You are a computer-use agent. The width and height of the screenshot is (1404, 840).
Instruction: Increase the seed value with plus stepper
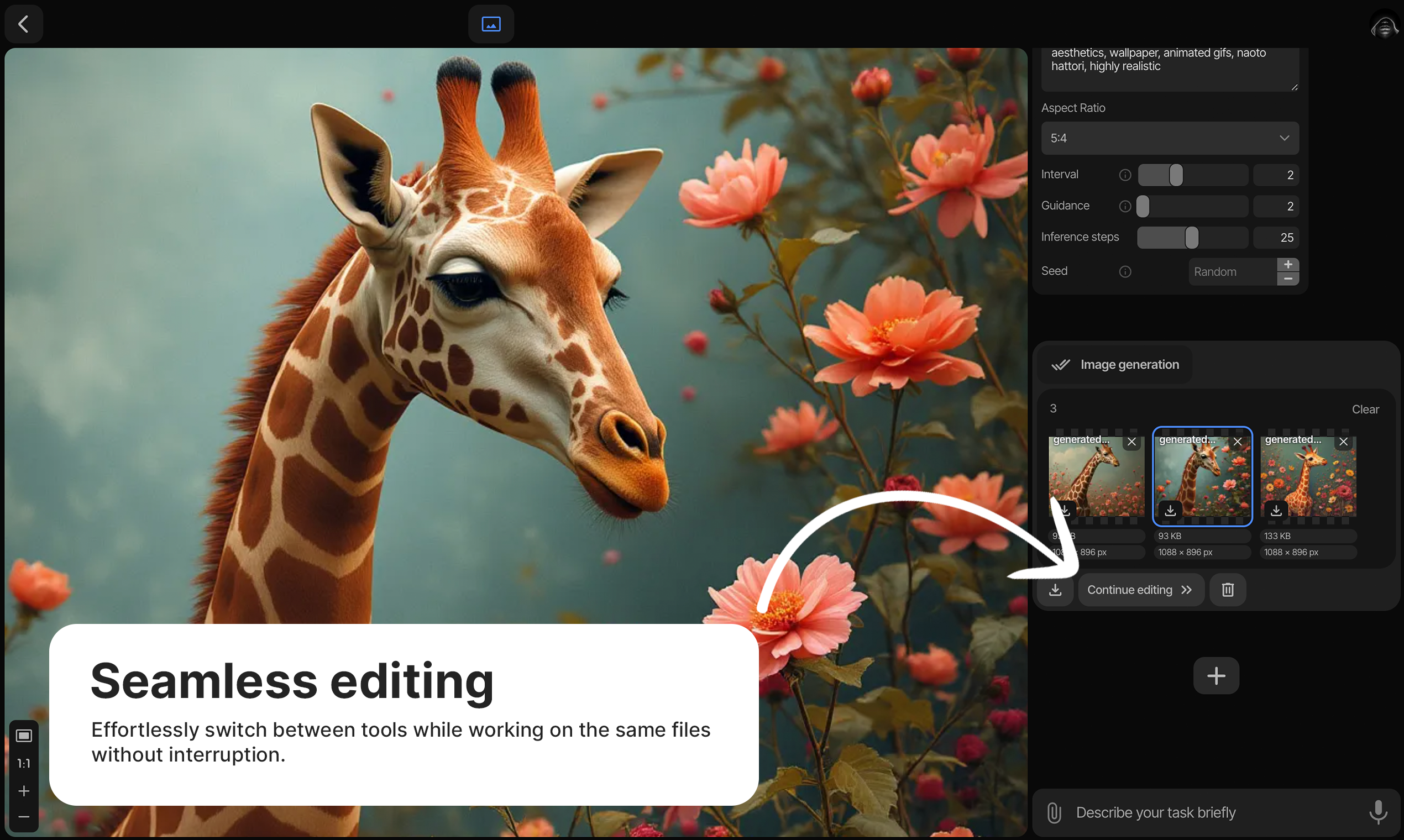(x=1288, y=264)
